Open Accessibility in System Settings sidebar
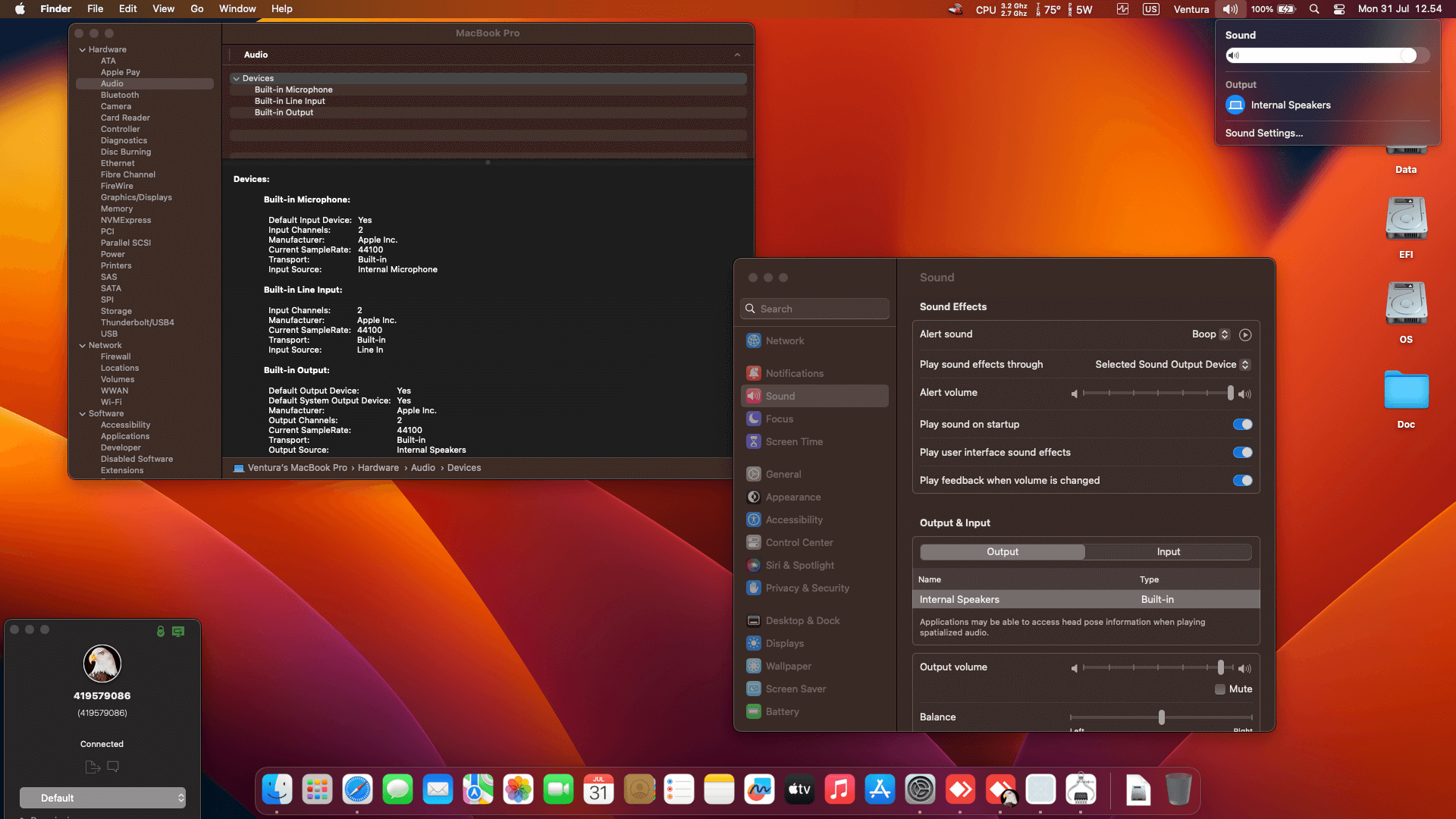This screenshot has height=819, width=1456. tap(814, 519)
